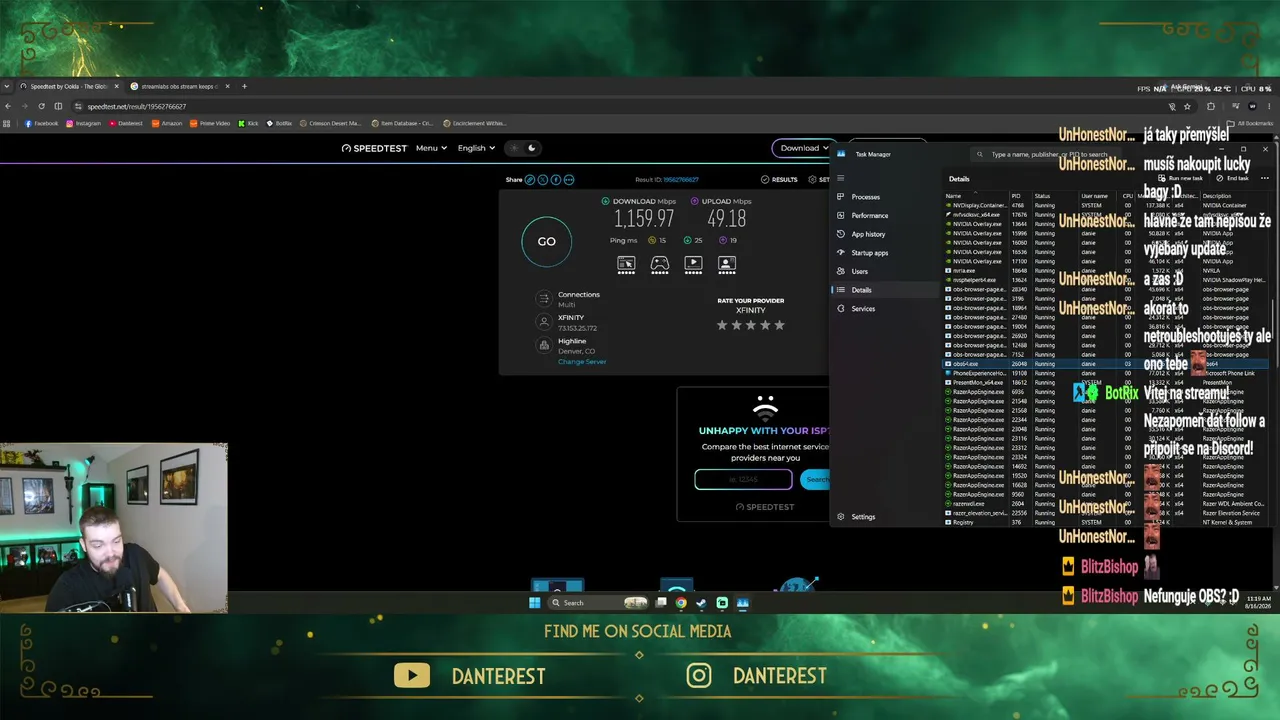
Task: Copy the result link via the Share link icon
Action: pos(530,180)
